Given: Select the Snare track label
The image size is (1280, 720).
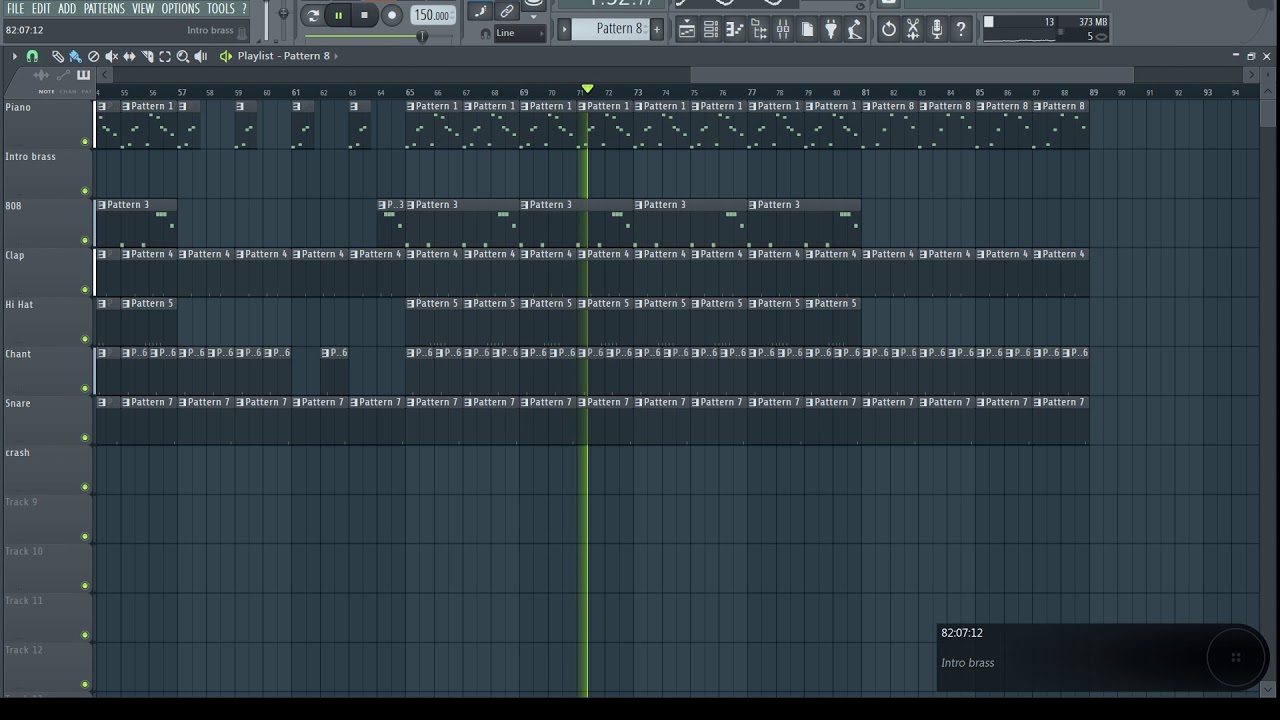Looking at the screenshot, I should click(18, 403).
